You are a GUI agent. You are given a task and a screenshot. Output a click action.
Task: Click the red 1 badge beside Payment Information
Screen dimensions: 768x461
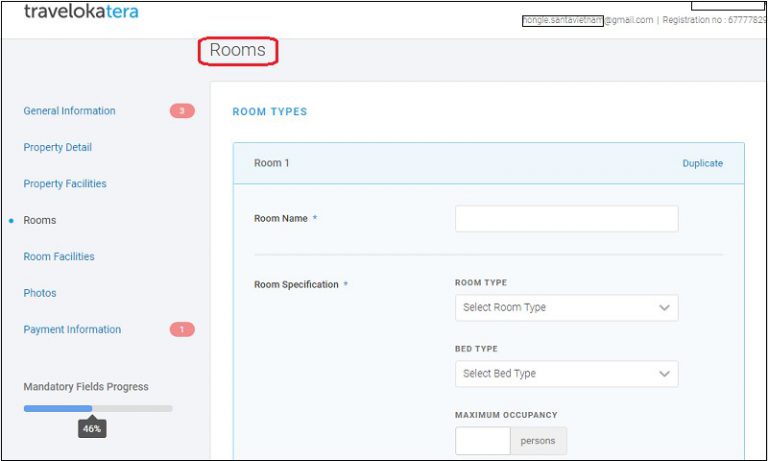tap(182, 330)
